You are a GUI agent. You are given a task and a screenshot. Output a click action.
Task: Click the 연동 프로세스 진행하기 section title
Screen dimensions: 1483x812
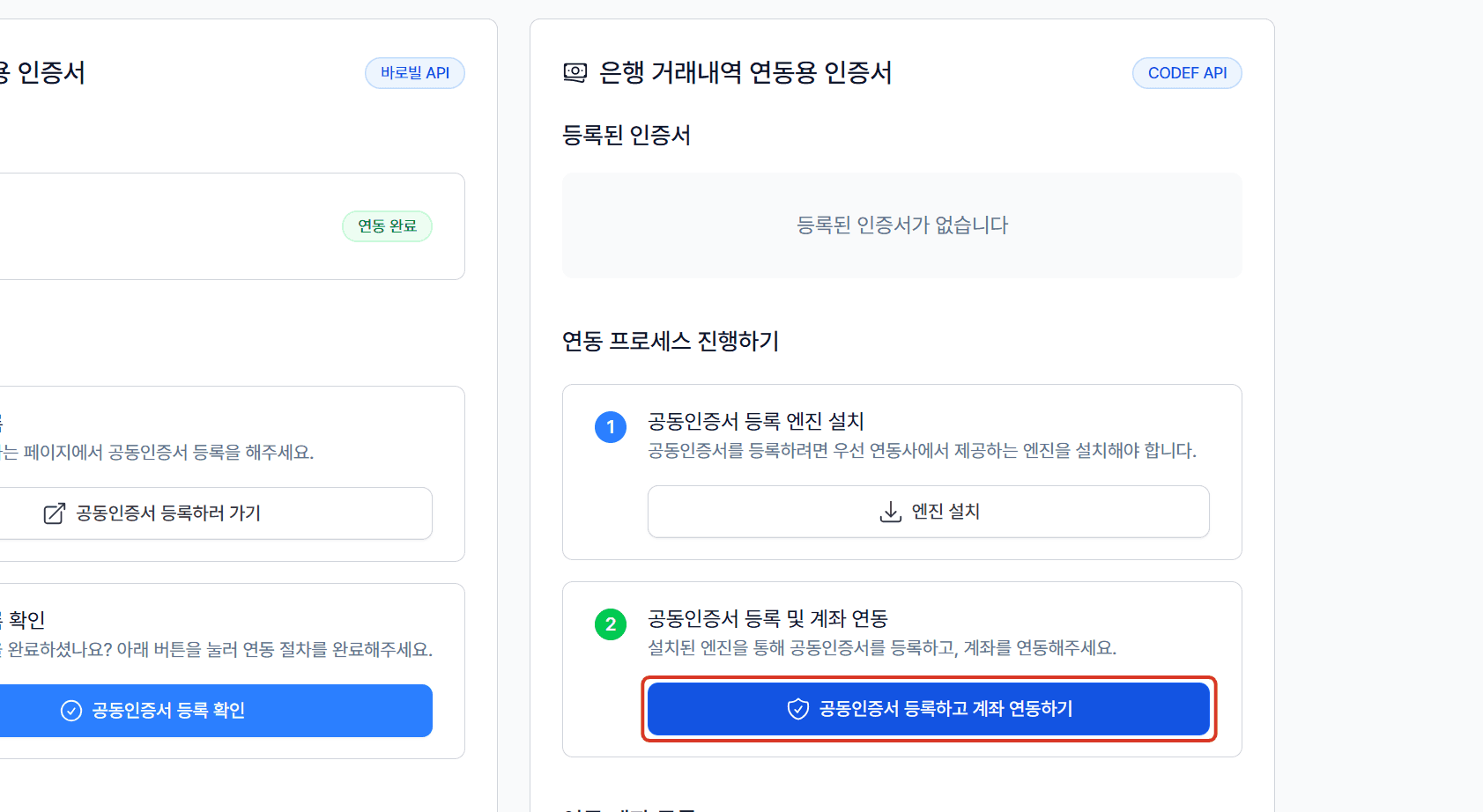[x=671, y=341]
